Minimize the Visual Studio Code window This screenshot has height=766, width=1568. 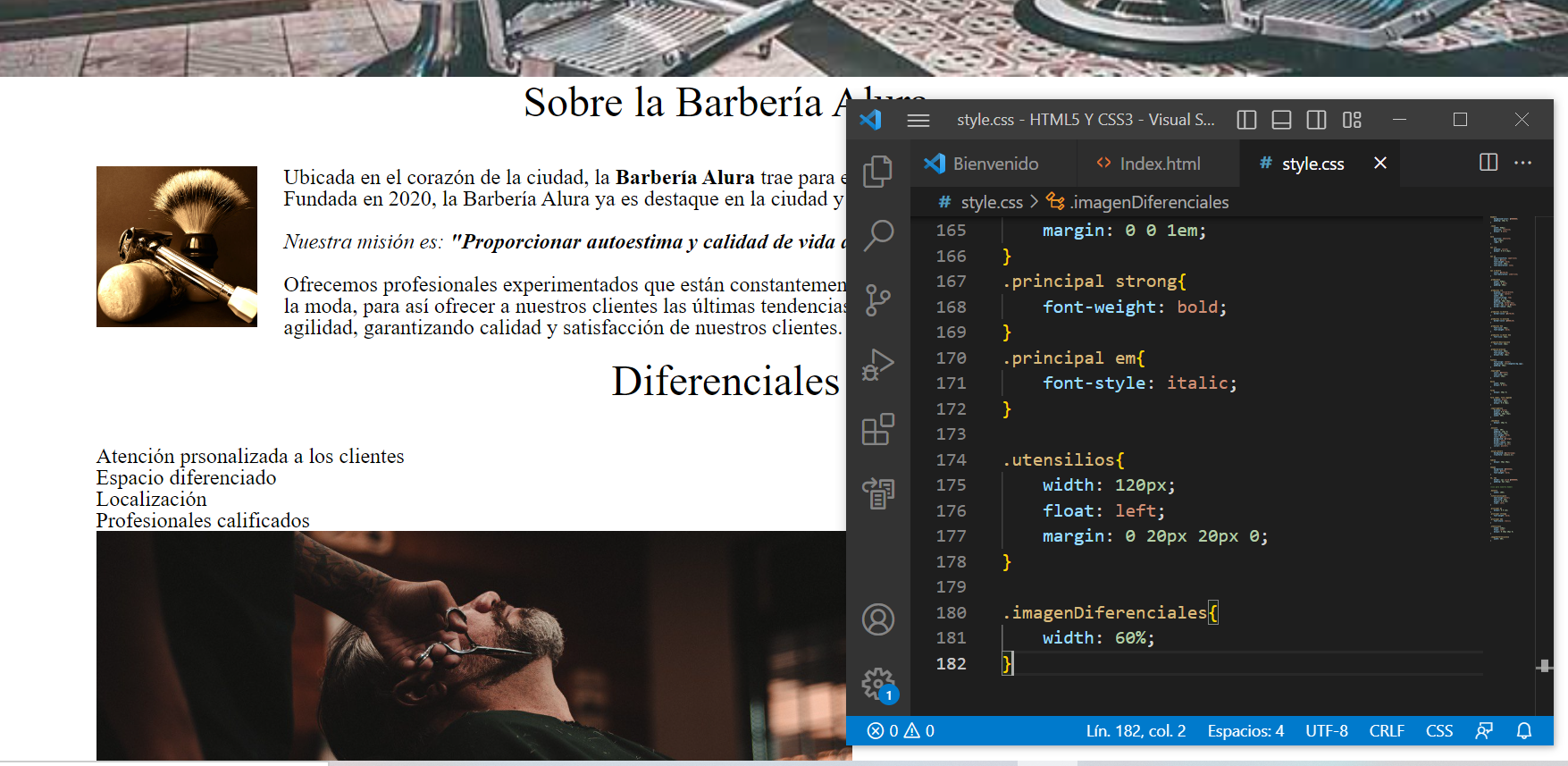pos(1399,120)
